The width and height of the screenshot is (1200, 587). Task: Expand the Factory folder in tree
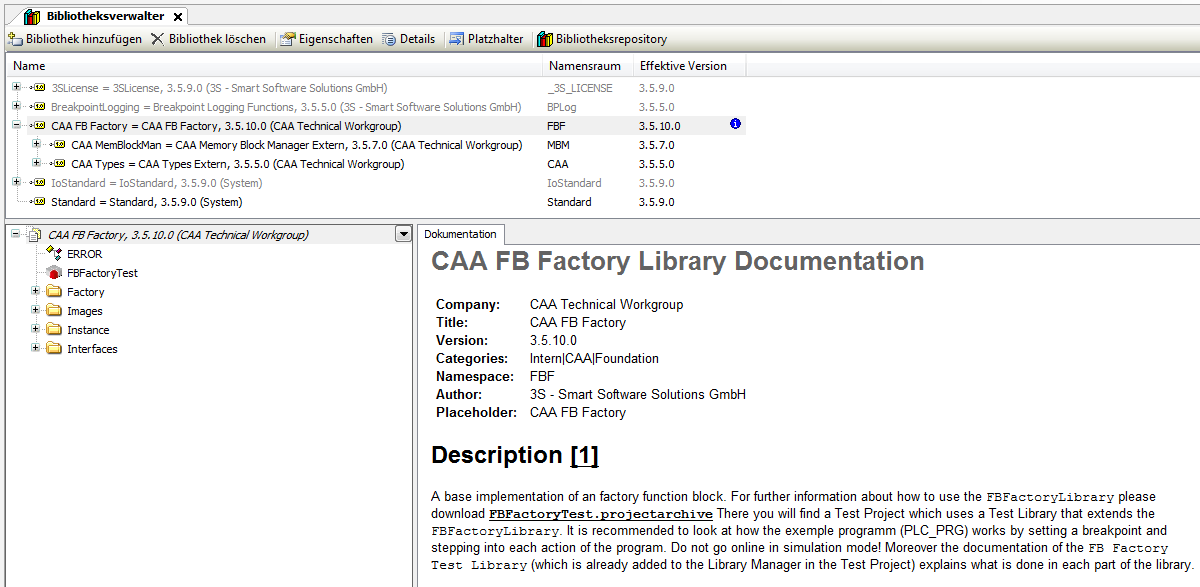37,292
